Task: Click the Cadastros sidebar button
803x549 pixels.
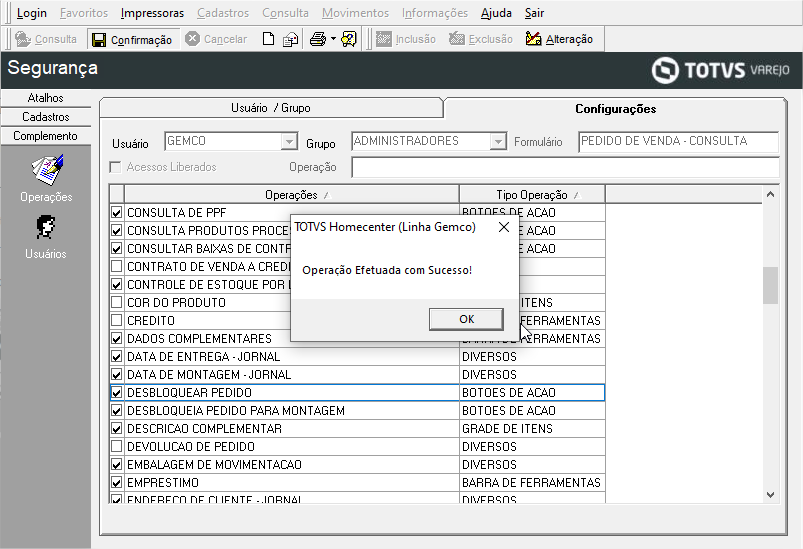Action: (x=46, y=117)
